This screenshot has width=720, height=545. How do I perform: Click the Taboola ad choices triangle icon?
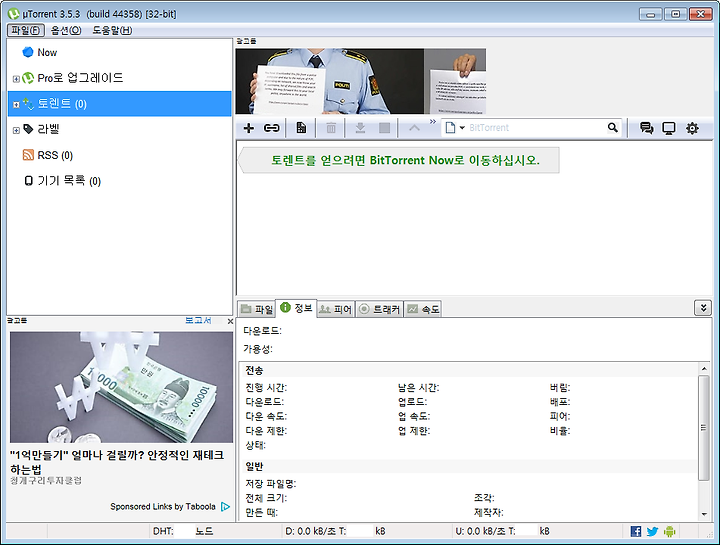click(x=225, y=506)
